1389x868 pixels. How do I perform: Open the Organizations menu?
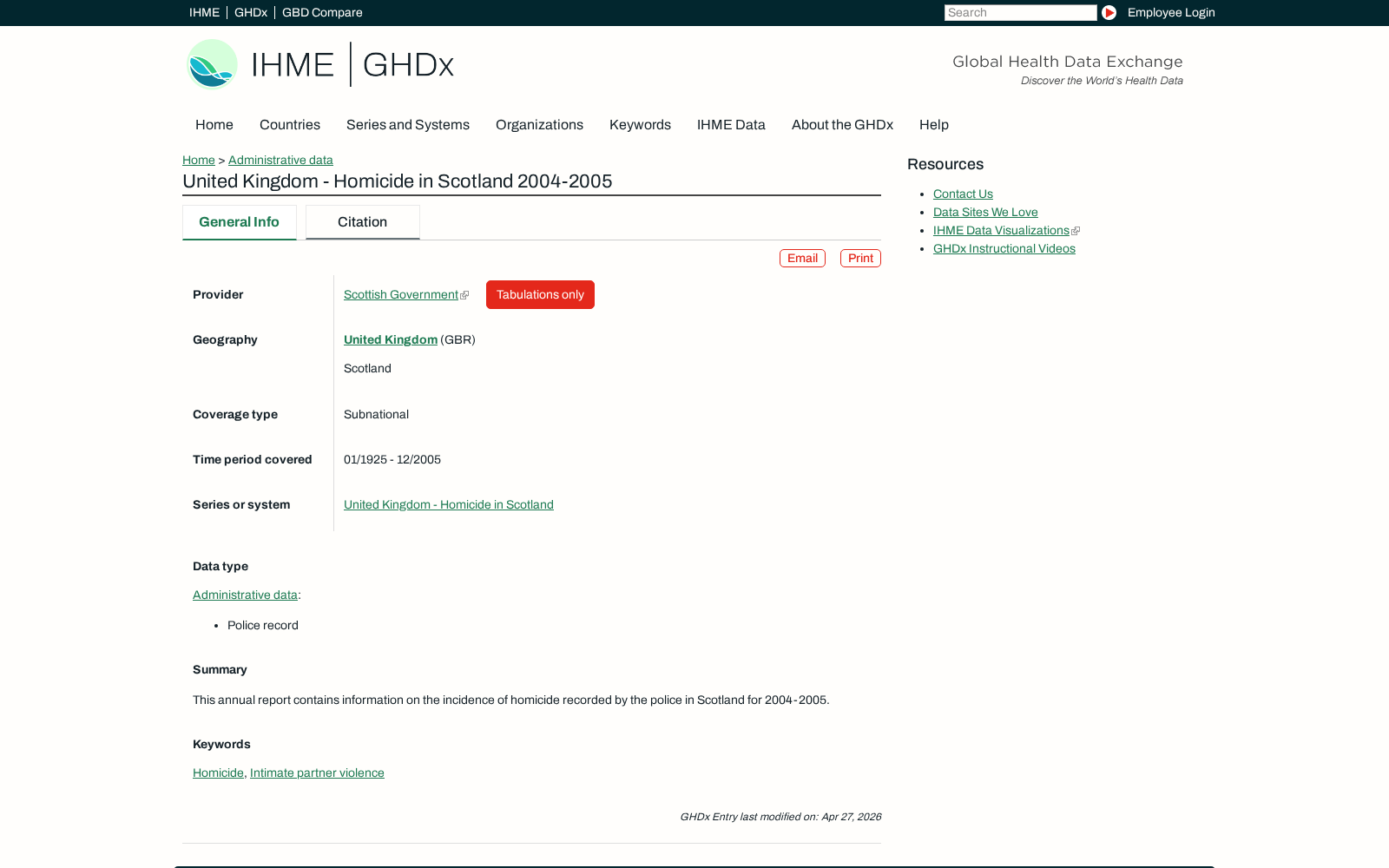click(x=539, y=124)
